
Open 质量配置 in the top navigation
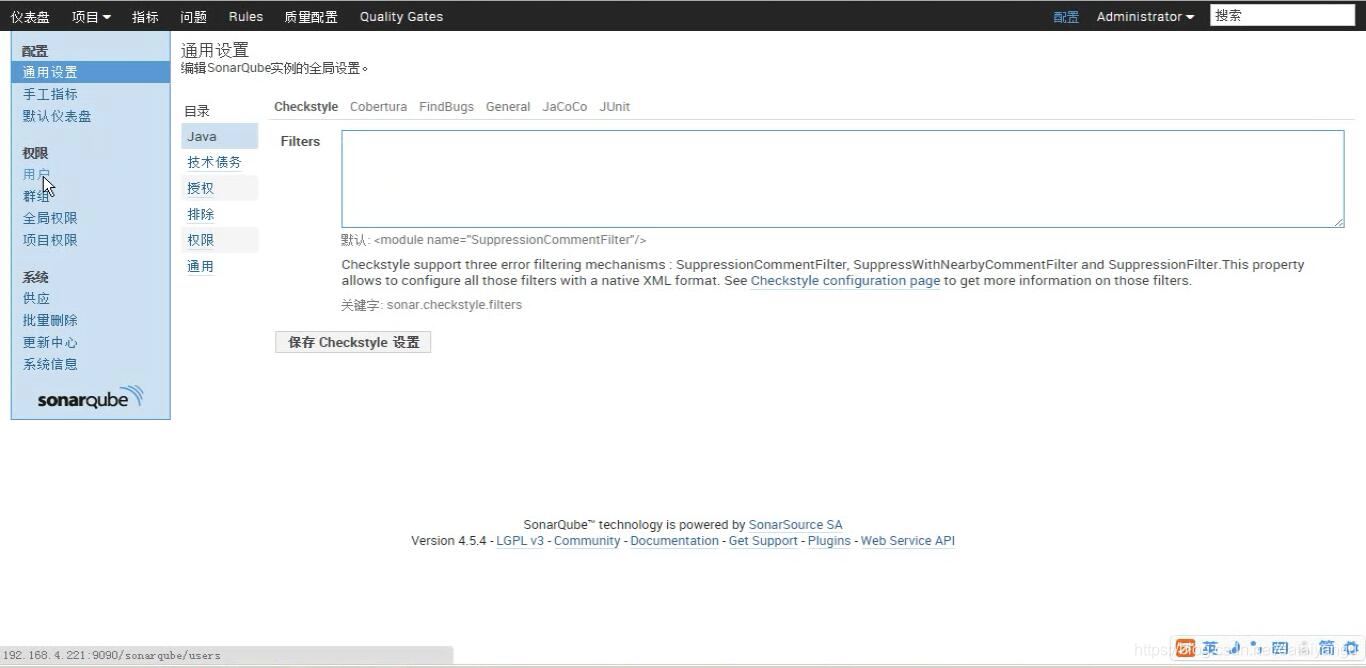pos(311,16)
